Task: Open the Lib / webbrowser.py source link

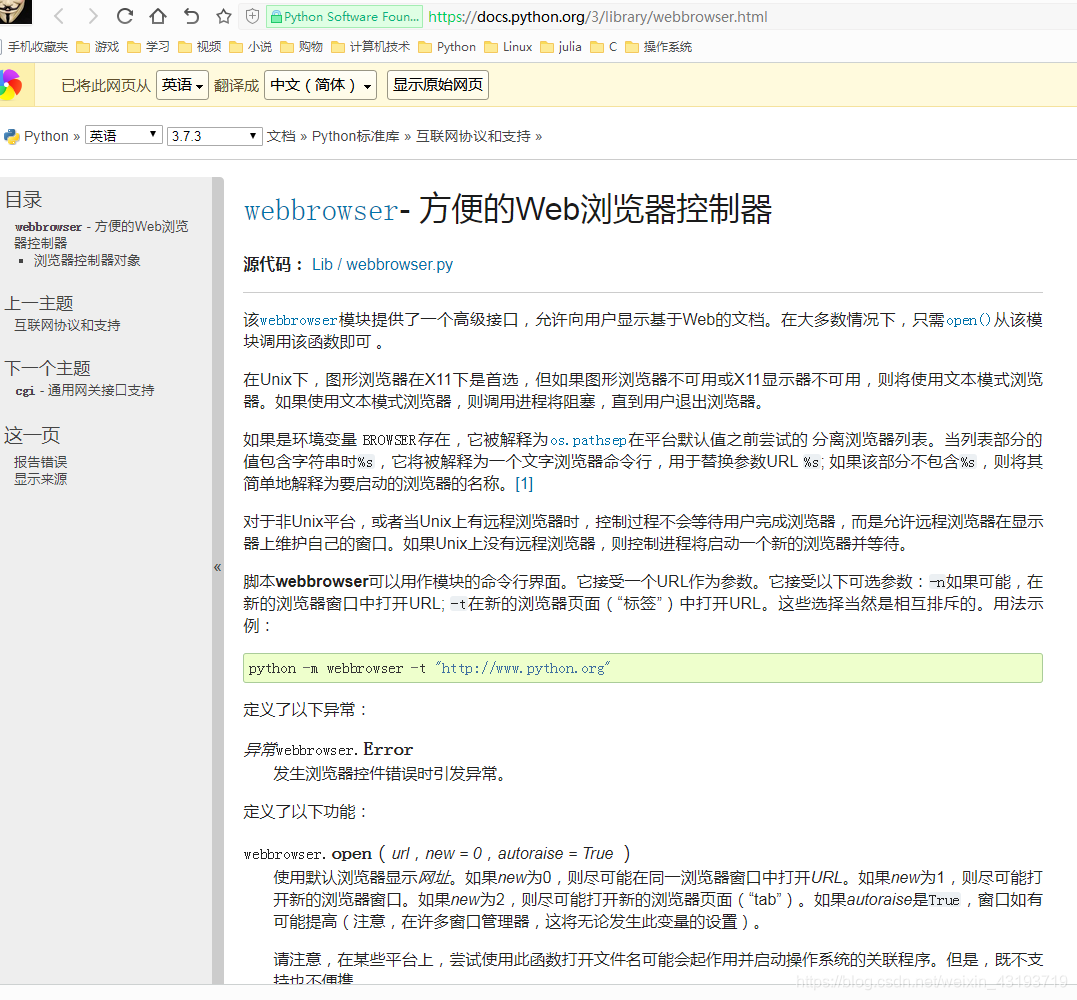Action: pos(383,264)
